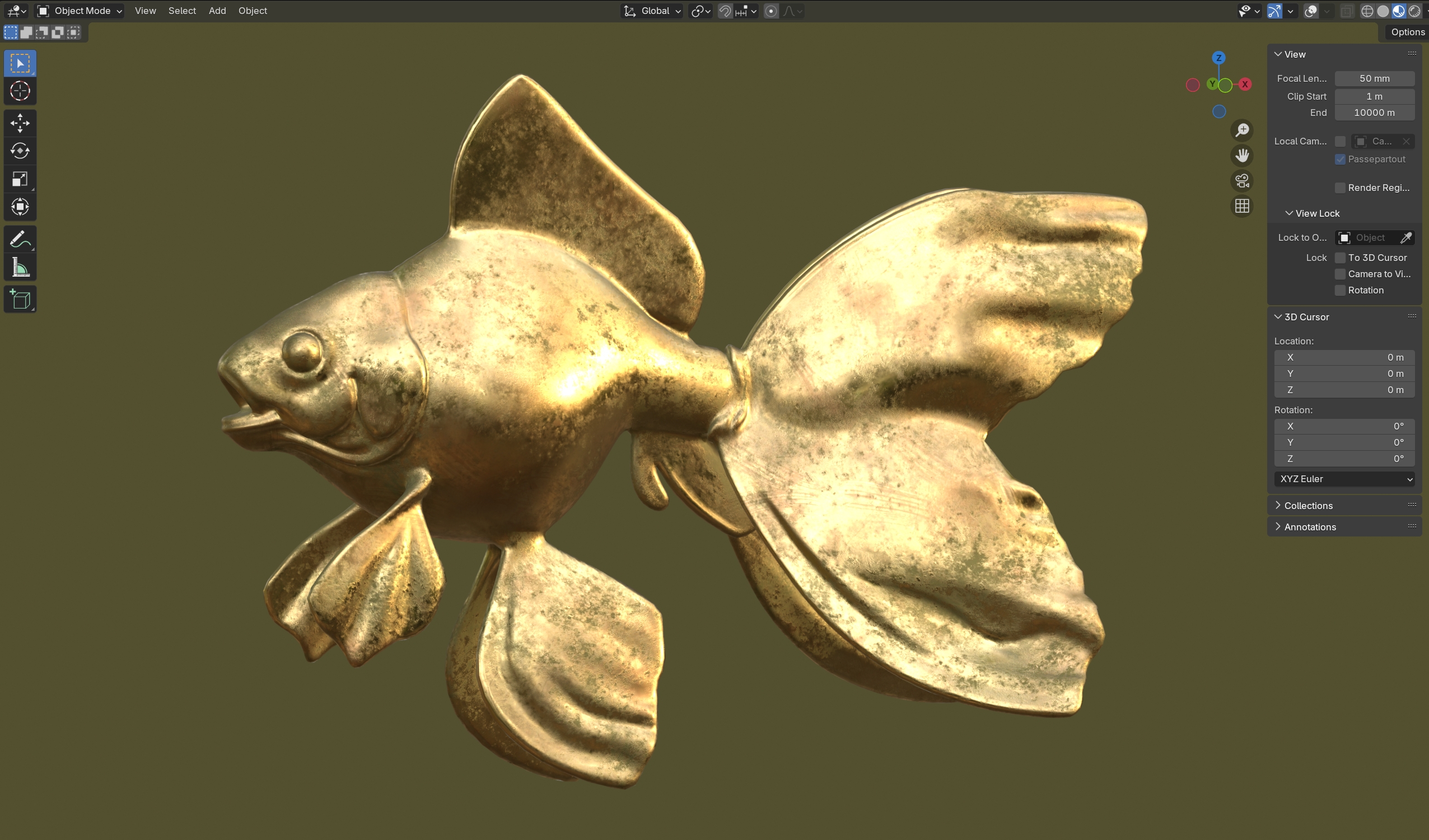1429x840 pixels.
Task: Enable the Local Camera checkbox
Action: 1340,141
